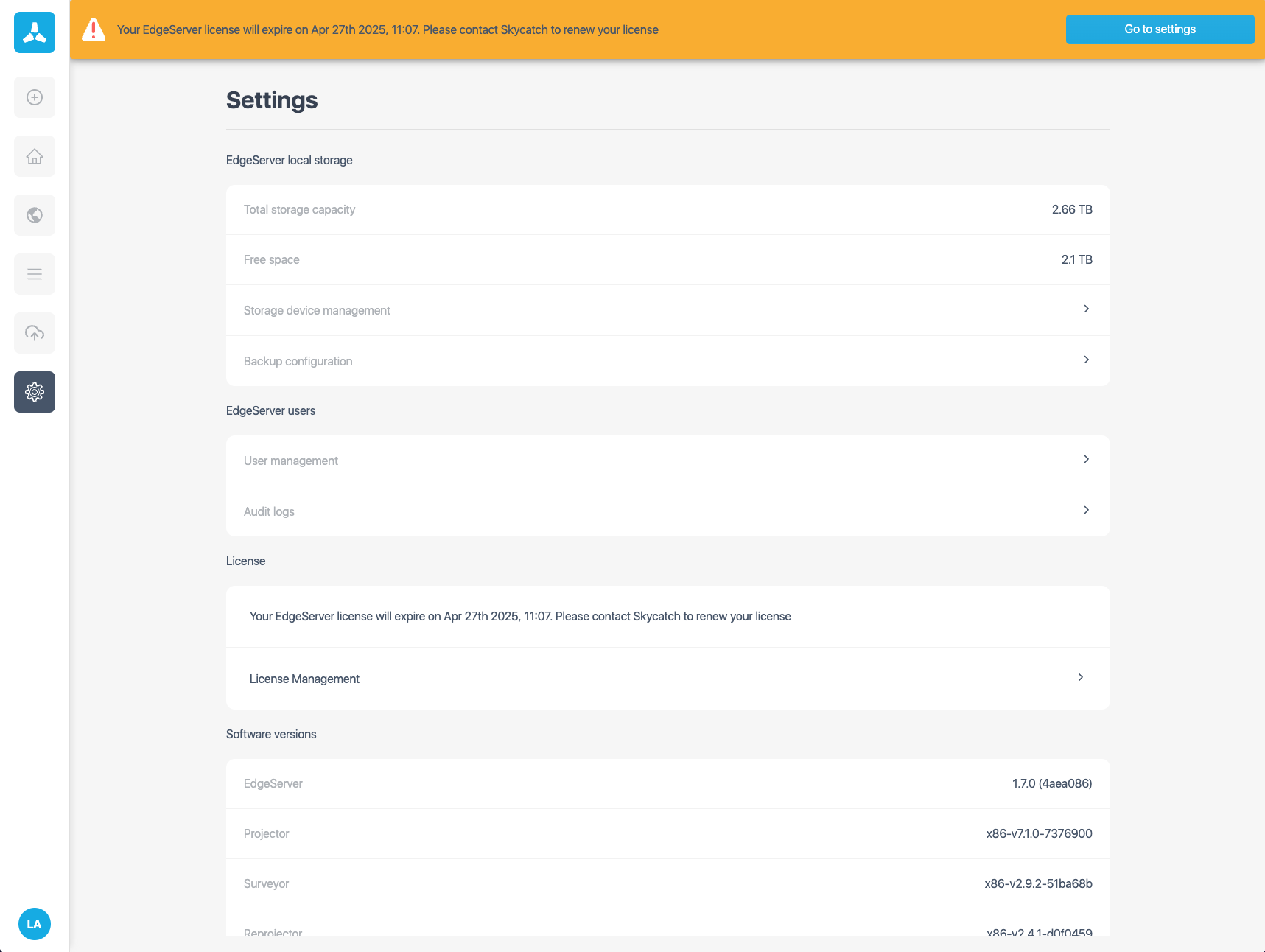Expand Audit logs chevron
This screenshot has width=1265, height=952.
1086,510
